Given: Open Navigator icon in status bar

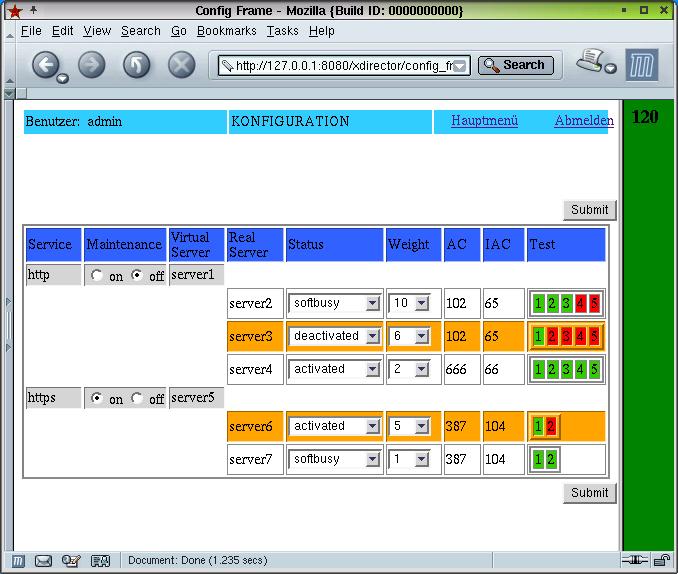Looking at the screenshot, I should [x=17, y=561].
